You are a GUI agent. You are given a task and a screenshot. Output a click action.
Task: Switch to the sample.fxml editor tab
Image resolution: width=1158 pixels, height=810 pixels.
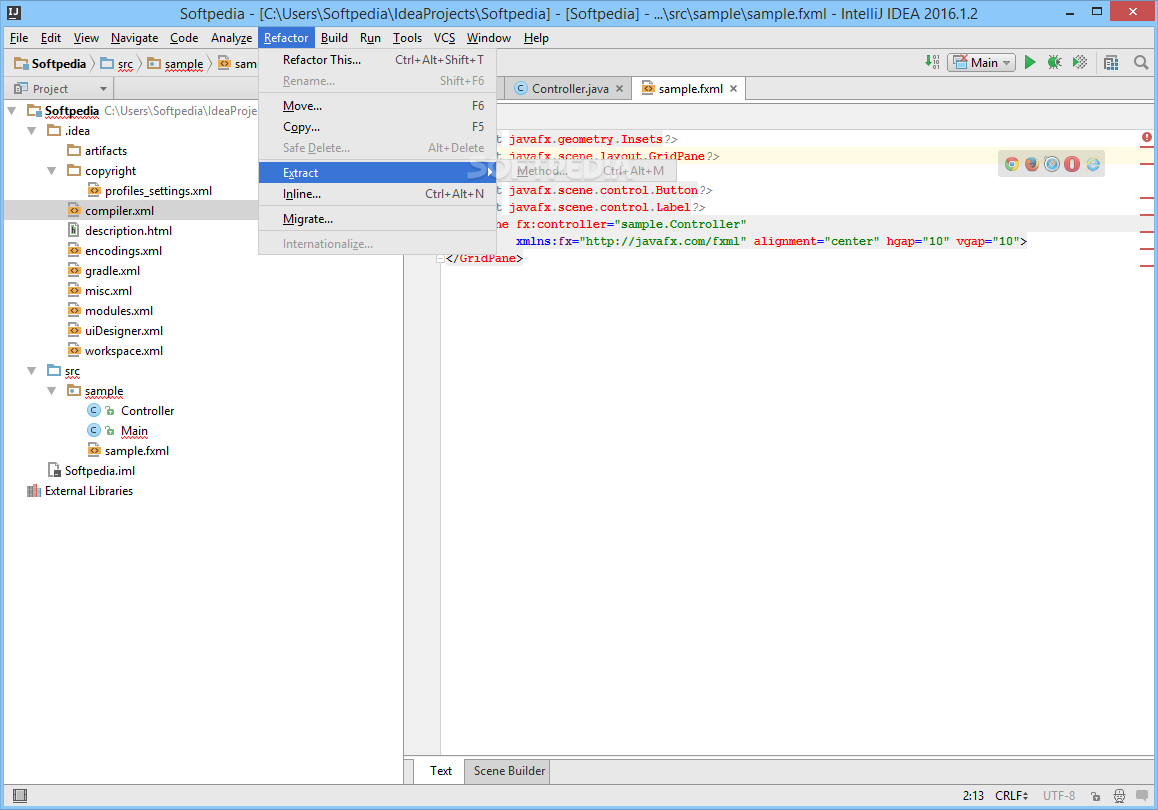[690, 89]
